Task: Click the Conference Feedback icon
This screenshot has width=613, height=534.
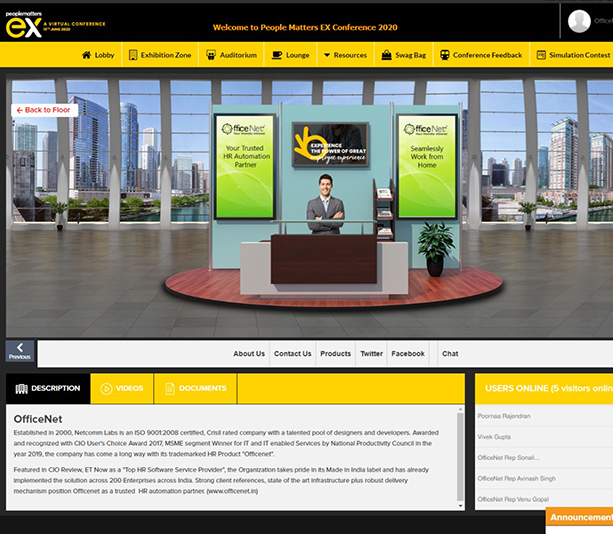Action: (x=445, y=55)
